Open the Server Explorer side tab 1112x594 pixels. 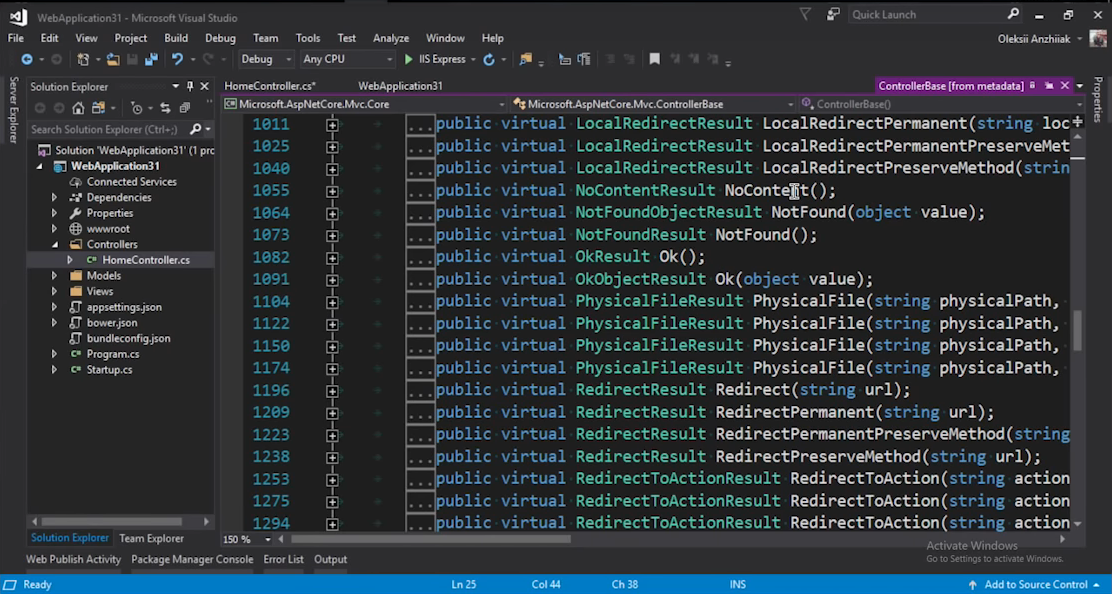pos(13,110)
